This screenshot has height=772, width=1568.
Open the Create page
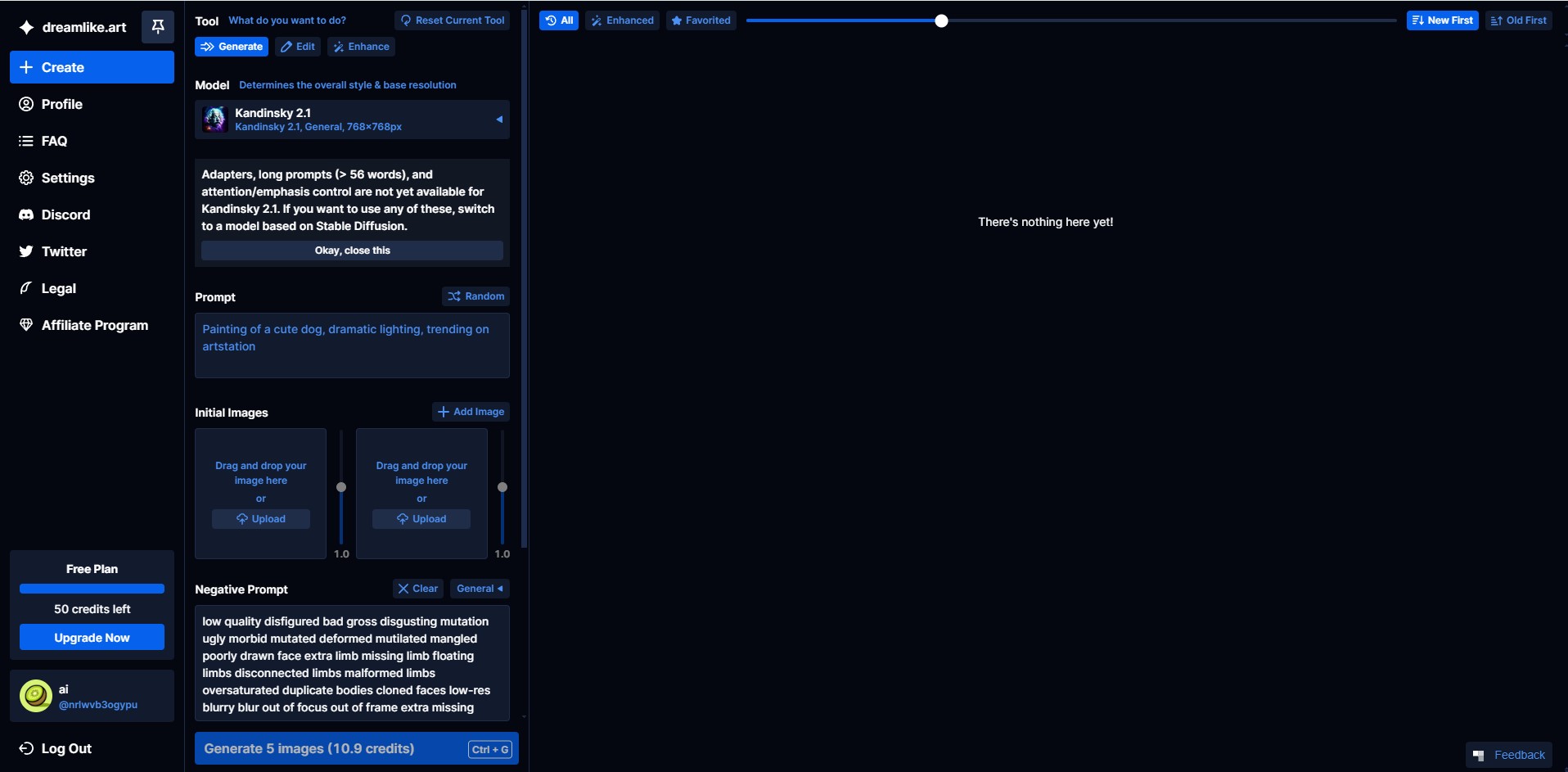(92, 67)
